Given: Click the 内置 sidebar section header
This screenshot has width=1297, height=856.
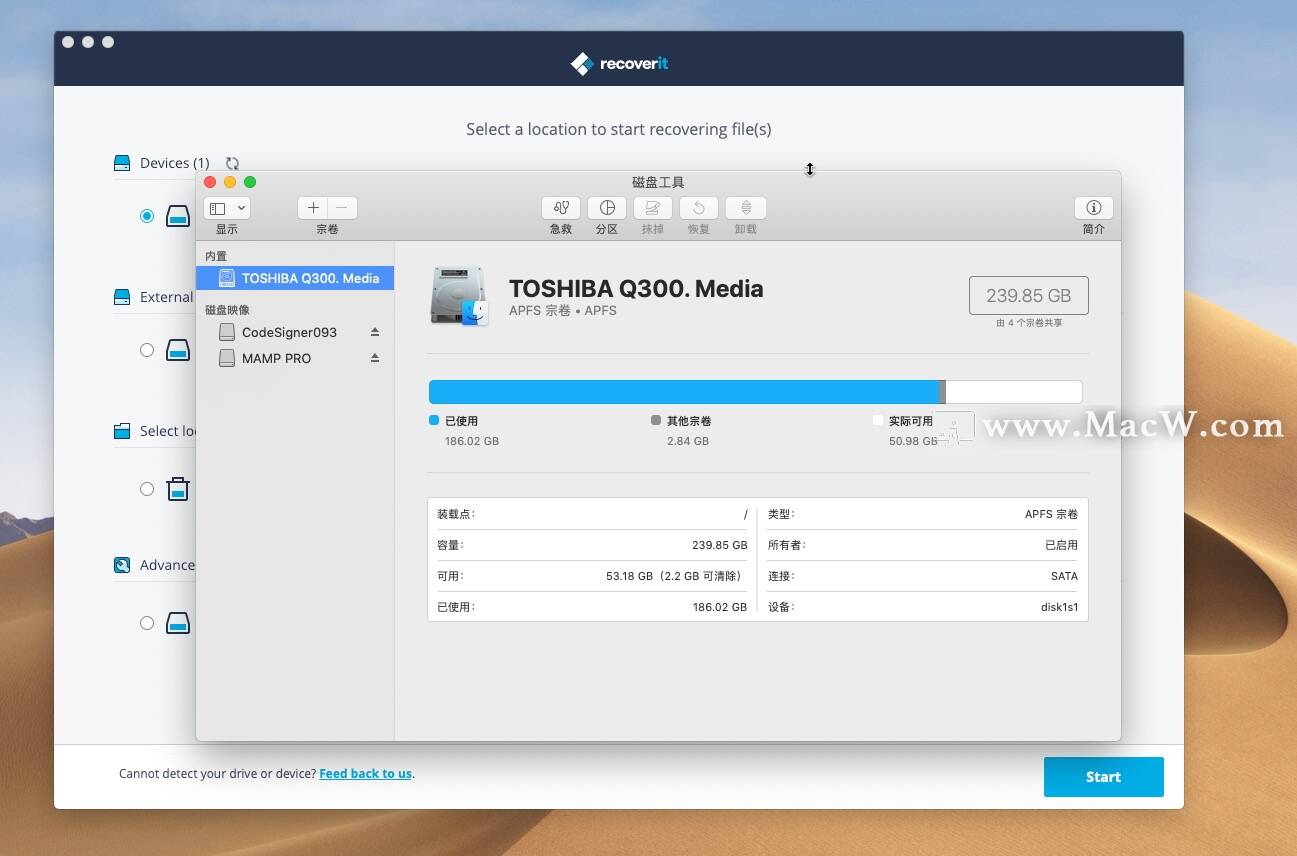Looking at the screenshot, I should click(x=216, y=256).
